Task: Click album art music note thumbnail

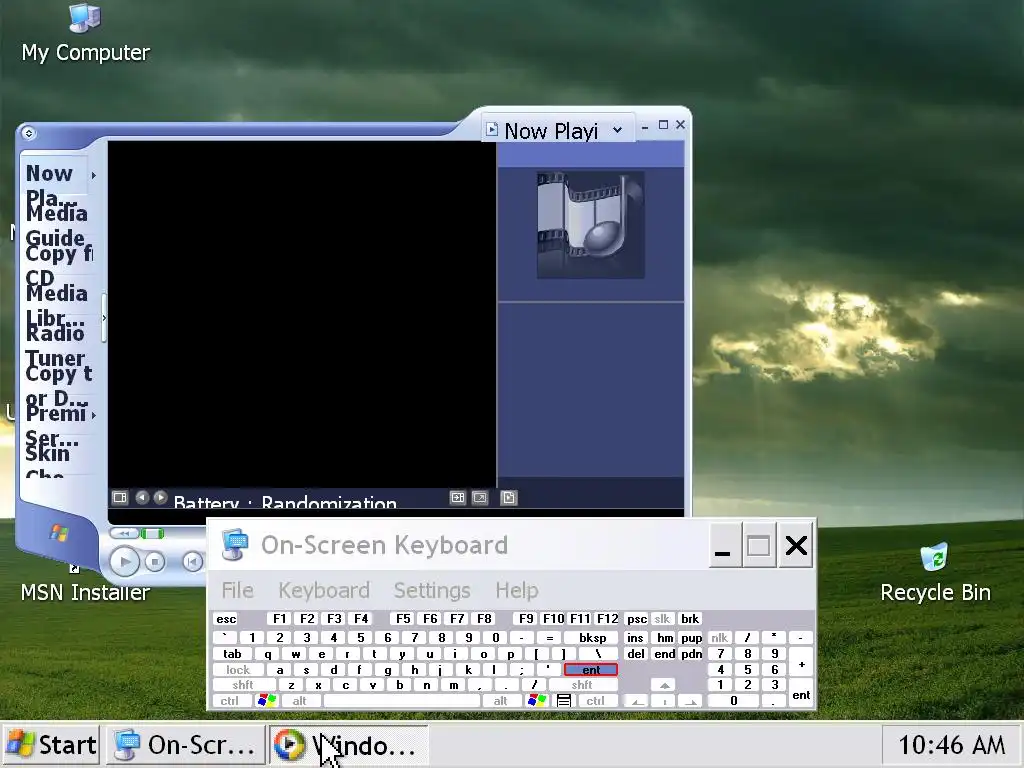Action: click(x=591, y=225)
